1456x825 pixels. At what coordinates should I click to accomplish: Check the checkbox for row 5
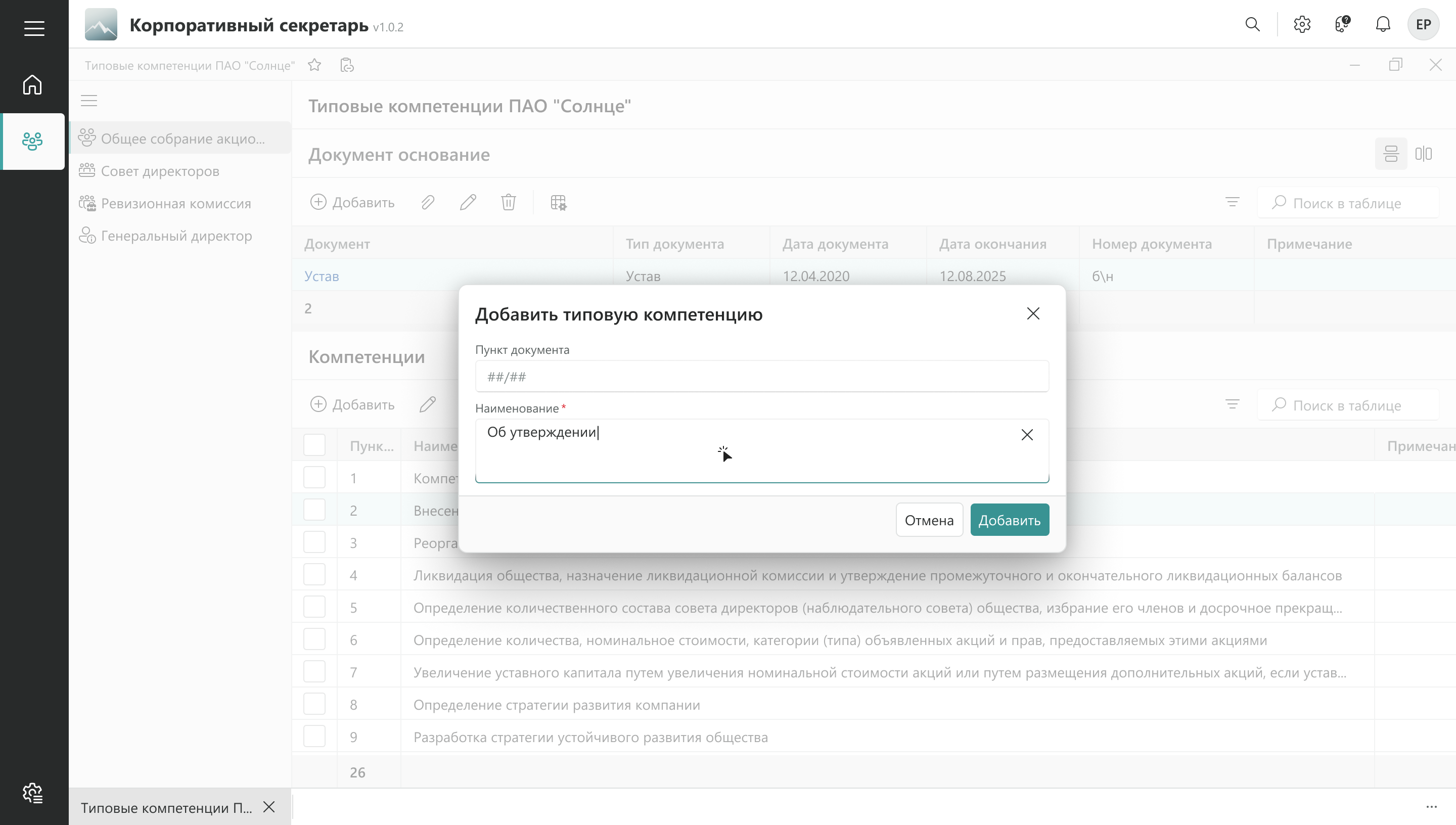(x=314, y=608)
